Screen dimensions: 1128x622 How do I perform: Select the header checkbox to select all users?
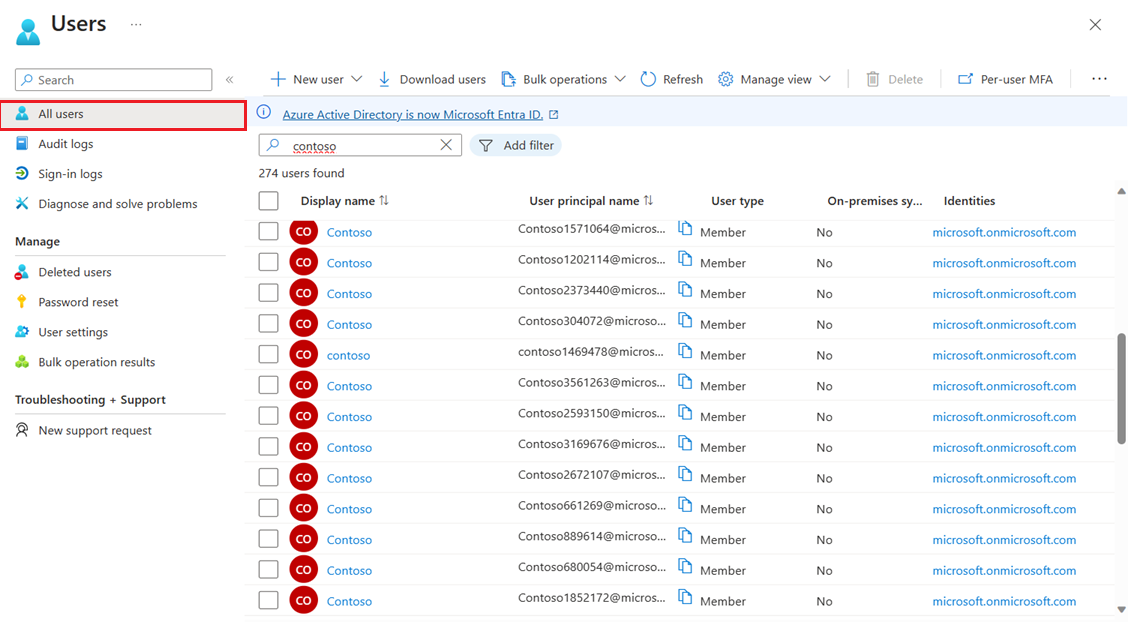tap(268, 200)
